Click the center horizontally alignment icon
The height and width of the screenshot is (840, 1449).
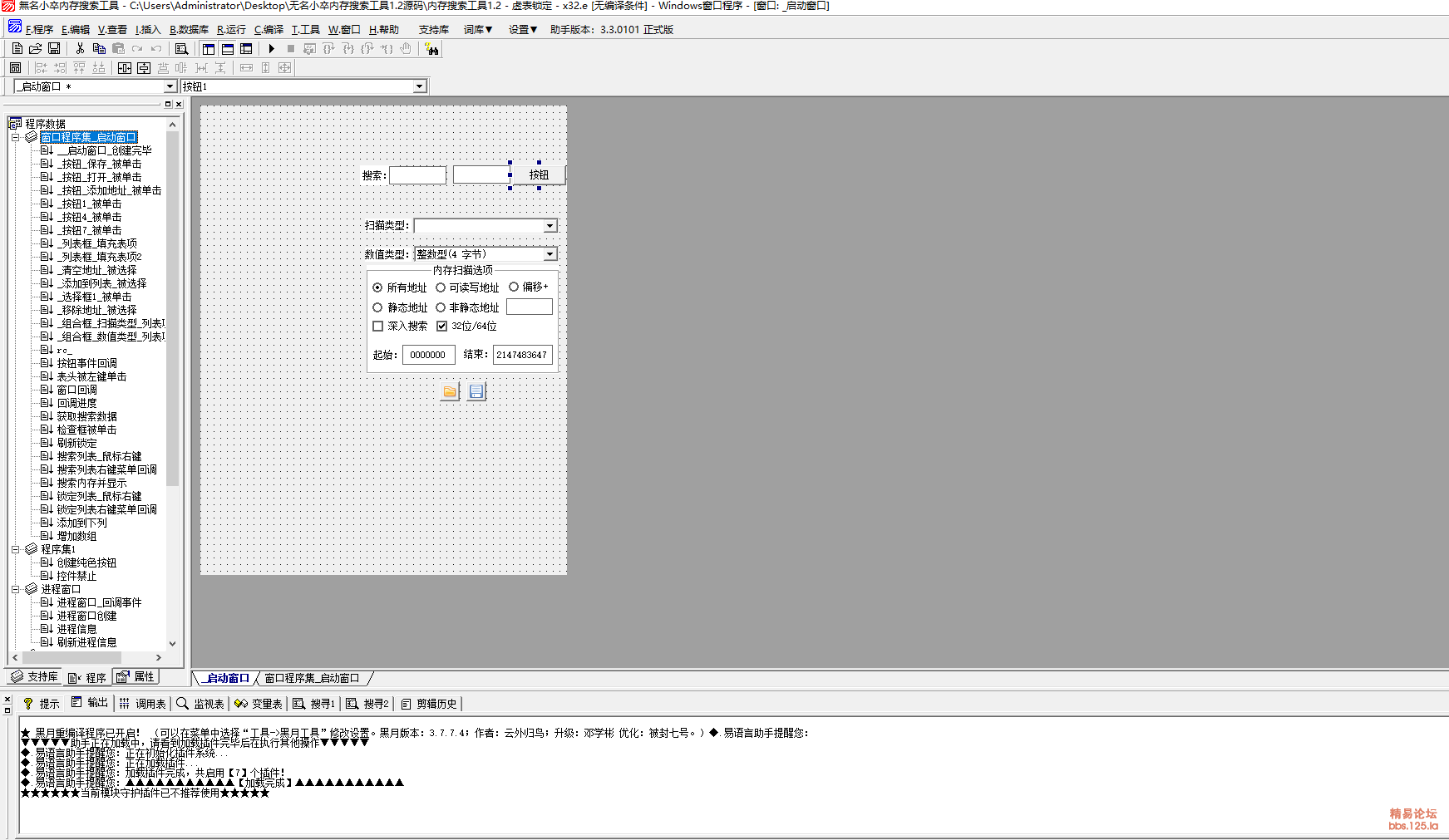pyautogui.click(x=124, y=68)
